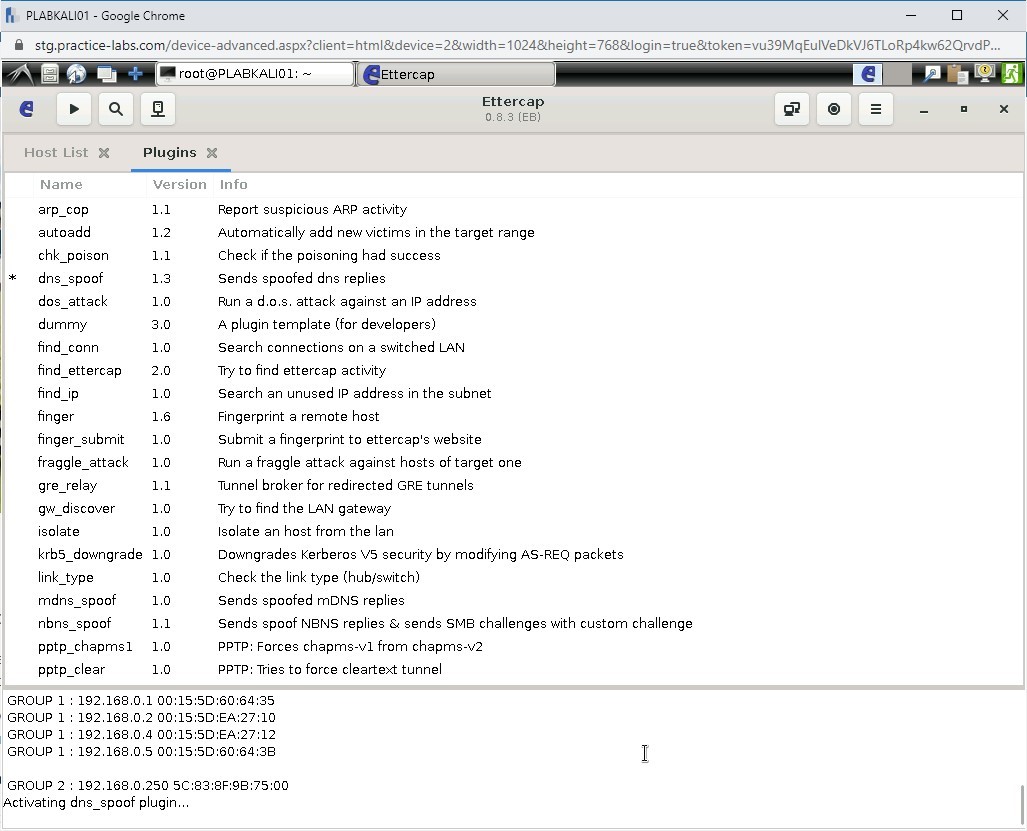Activate the autoadd plugin
The width and height of the screenshot is (1027, 831).
64,232
